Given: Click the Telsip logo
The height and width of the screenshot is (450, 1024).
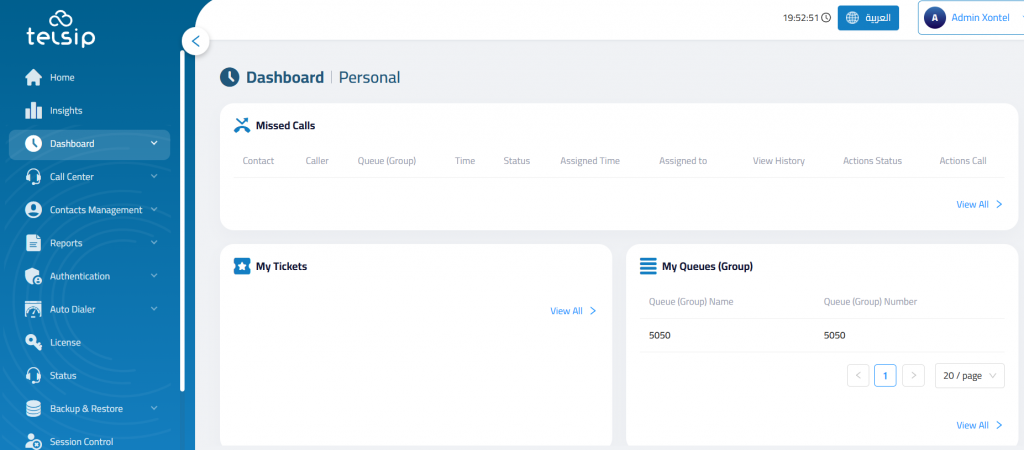Looking at the screenshot, I should tap(61, 29).
